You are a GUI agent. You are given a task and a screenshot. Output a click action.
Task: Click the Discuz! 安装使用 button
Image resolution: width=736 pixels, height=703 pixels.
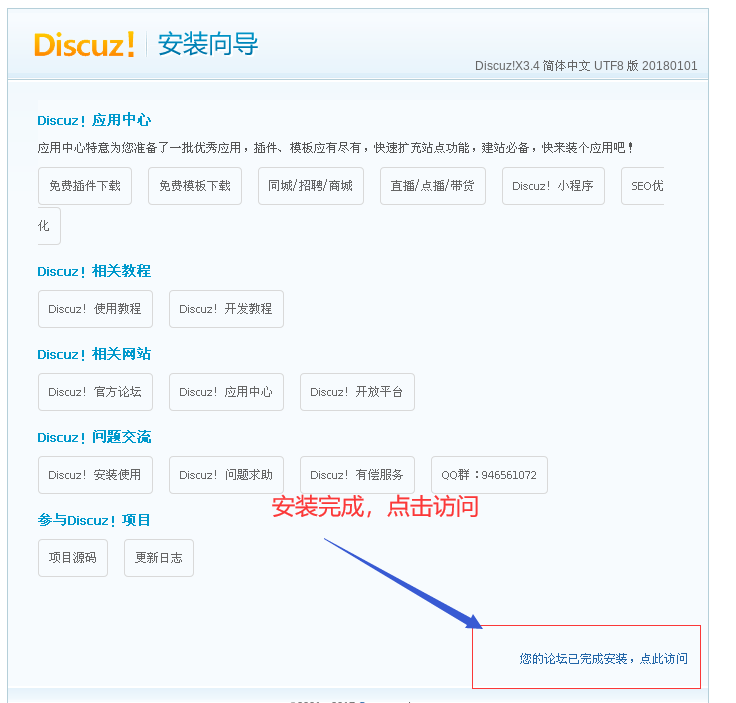(x=95, y=475)
